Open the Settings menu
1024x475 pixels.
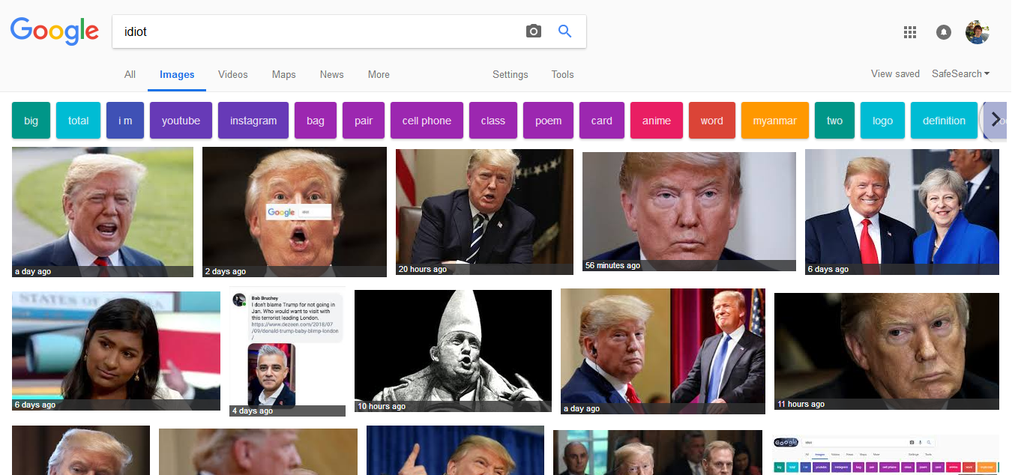tap(510, 75)
